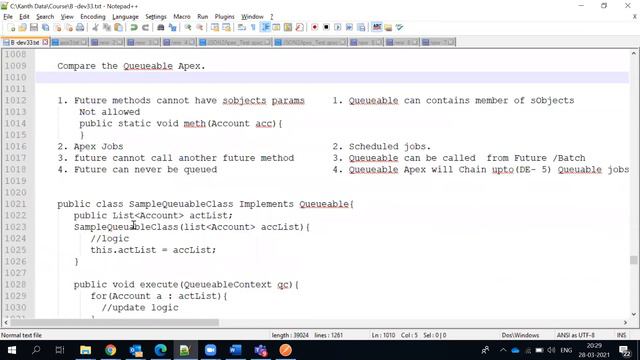The width and height of the screenshot is (640, 360).
Task: Open the Macro menu
Action: [182, 17]
